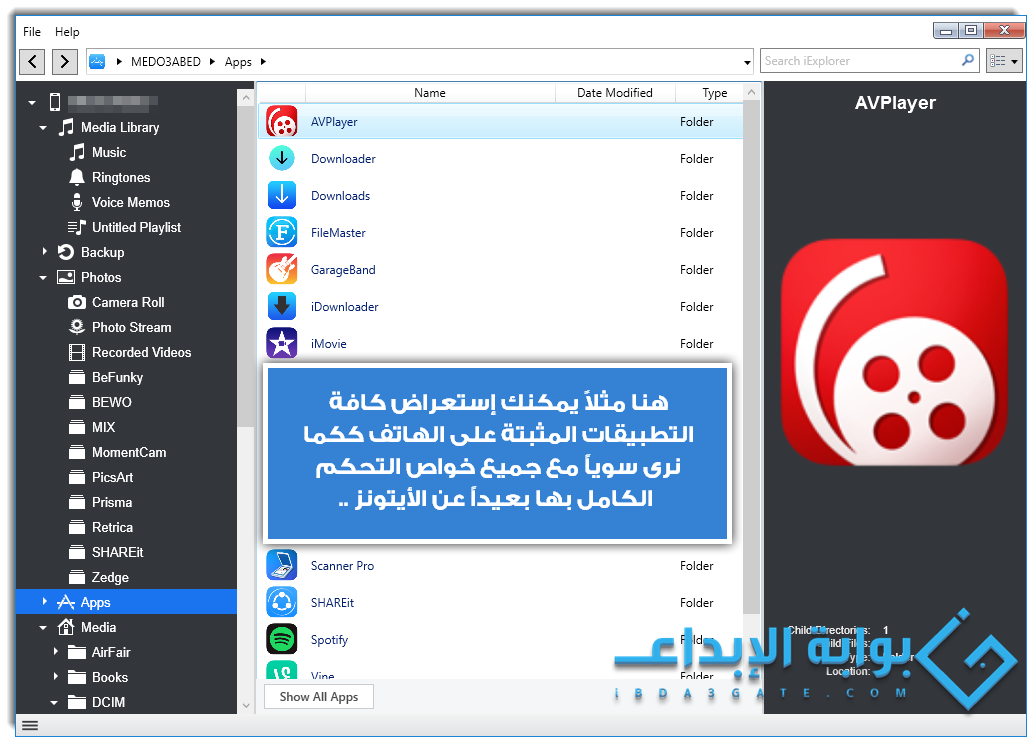Click the AVPlayer app icon in list
1027x737 pixels.
[x=282, y=122]
